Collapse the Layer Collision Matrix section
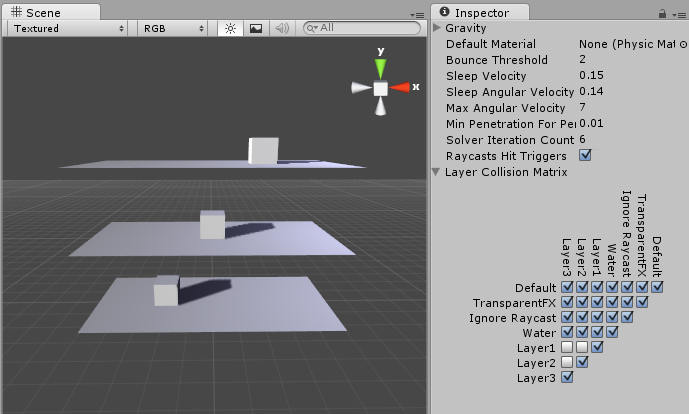 [x=437, y=172]
